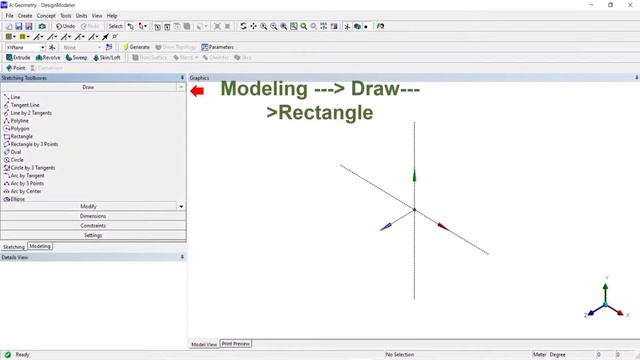Open the File menu

pyautogui.click(x=9, y=16)
